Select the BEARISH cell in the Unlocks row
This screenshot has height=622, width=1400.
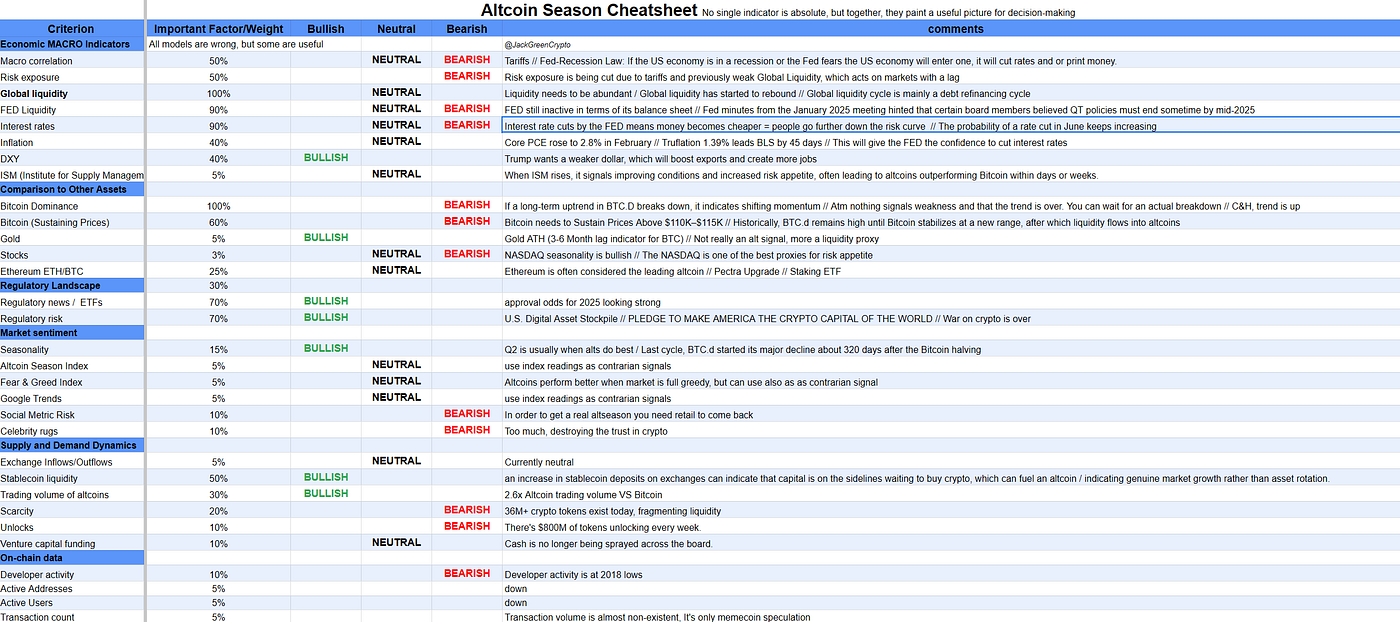pos(467,526)
